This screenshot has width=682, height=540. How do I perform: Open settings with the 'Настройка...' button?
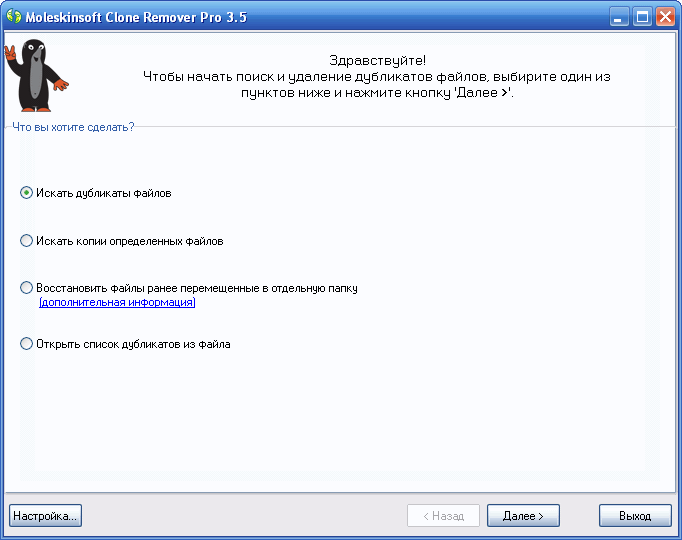pyautogui.click(x=45, y=516)
